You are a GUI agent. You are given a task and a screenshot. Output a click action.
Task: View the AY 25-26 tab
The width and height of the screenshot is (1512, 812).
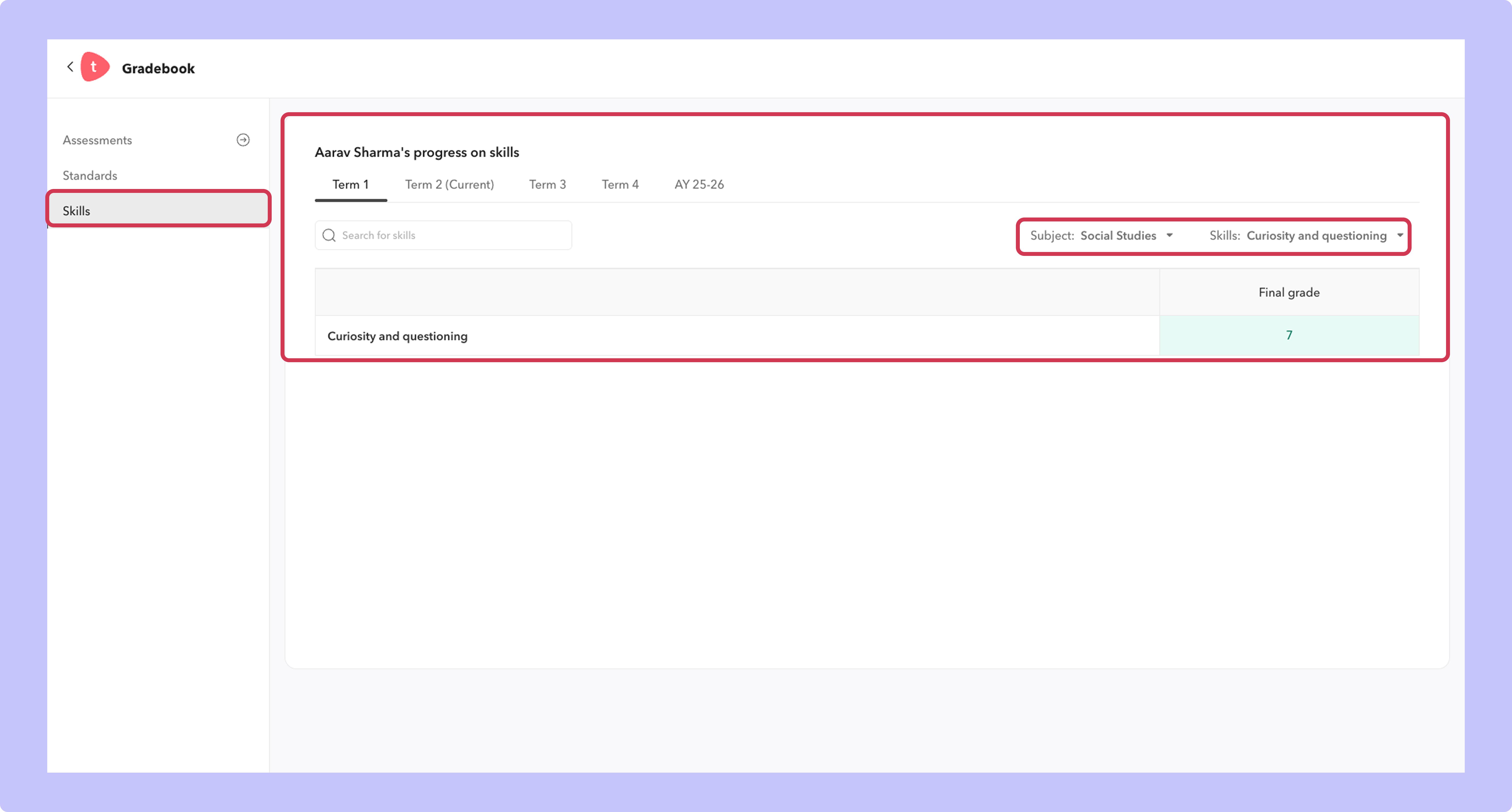click(x=699, y=184)
